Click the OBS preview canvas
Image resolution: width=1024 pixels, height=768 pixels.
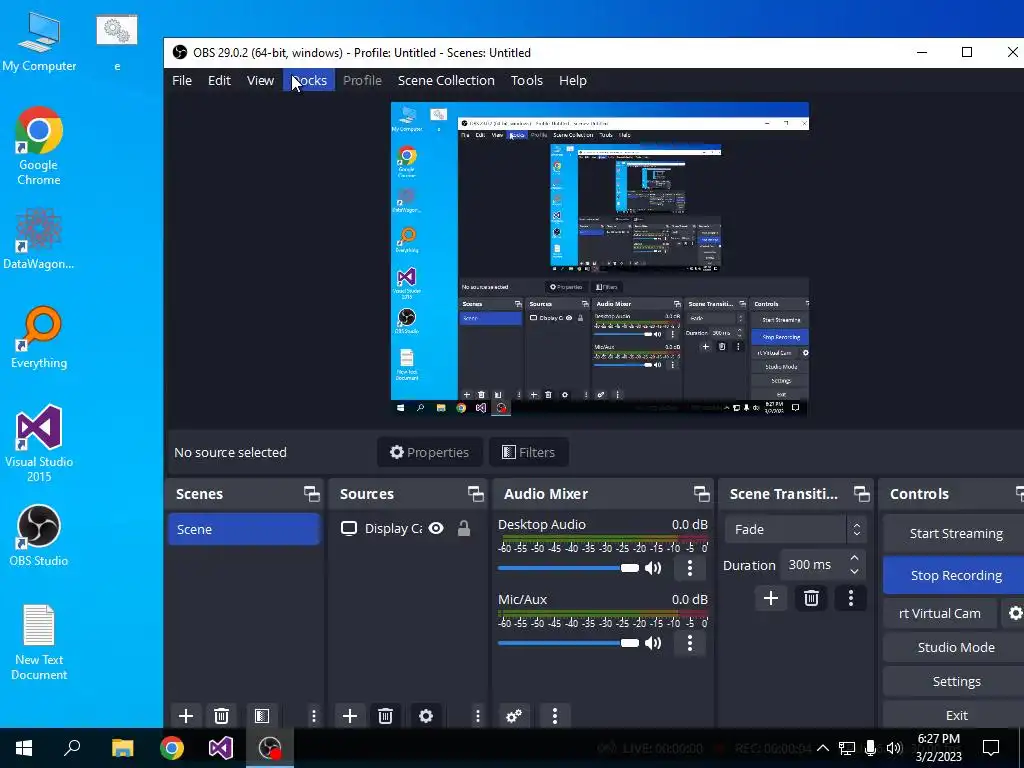[x=600, y=259]
